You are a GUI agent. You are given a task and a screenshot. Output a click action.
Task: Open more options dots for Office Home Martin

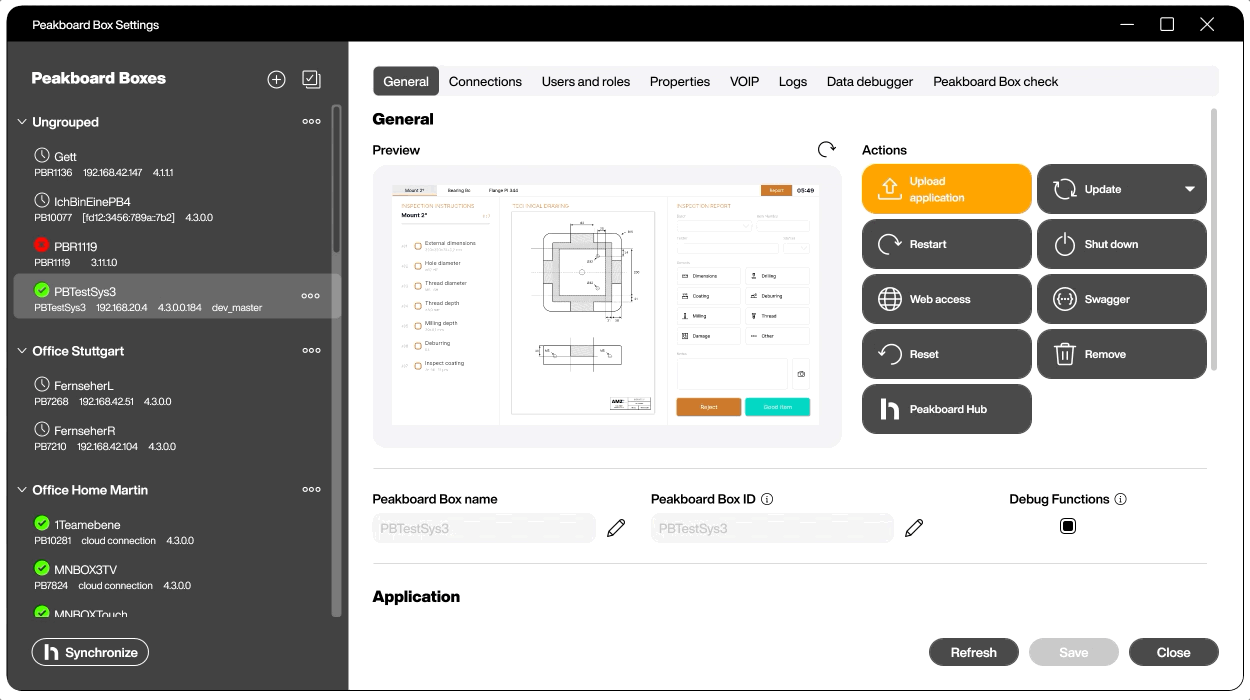point(312,490)
